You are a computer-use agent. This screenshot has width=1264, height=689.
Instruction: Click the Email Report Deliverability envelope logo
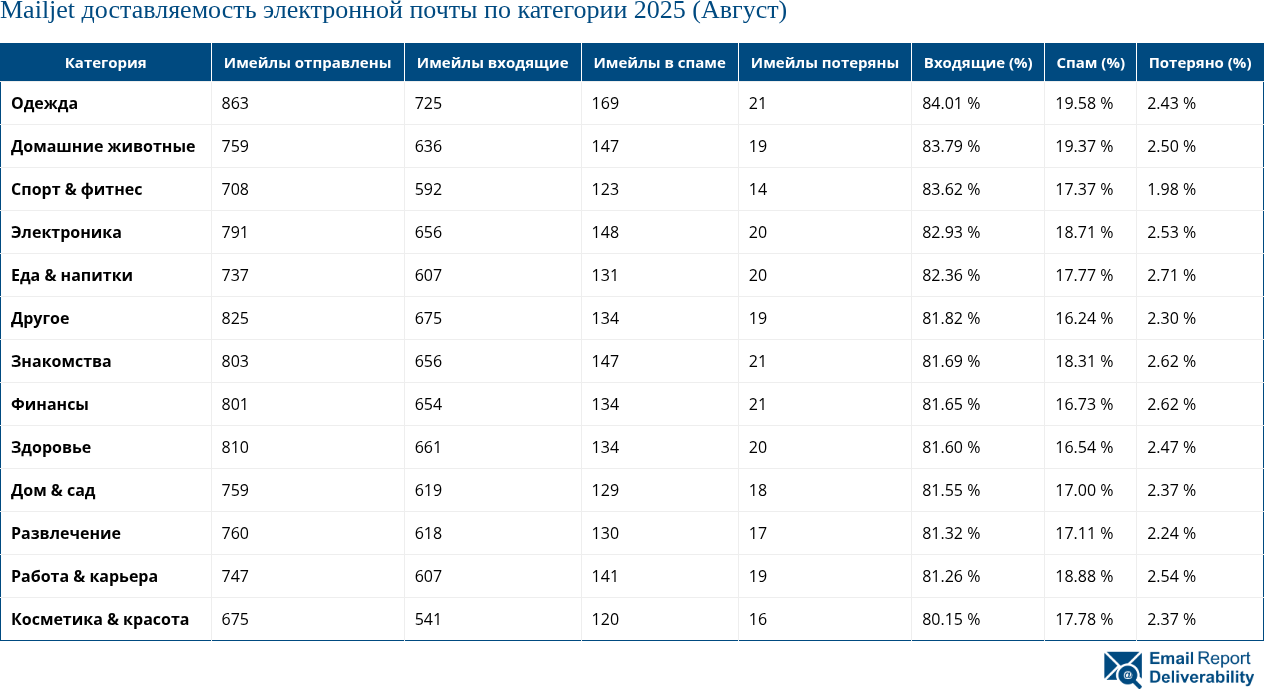1123,669
